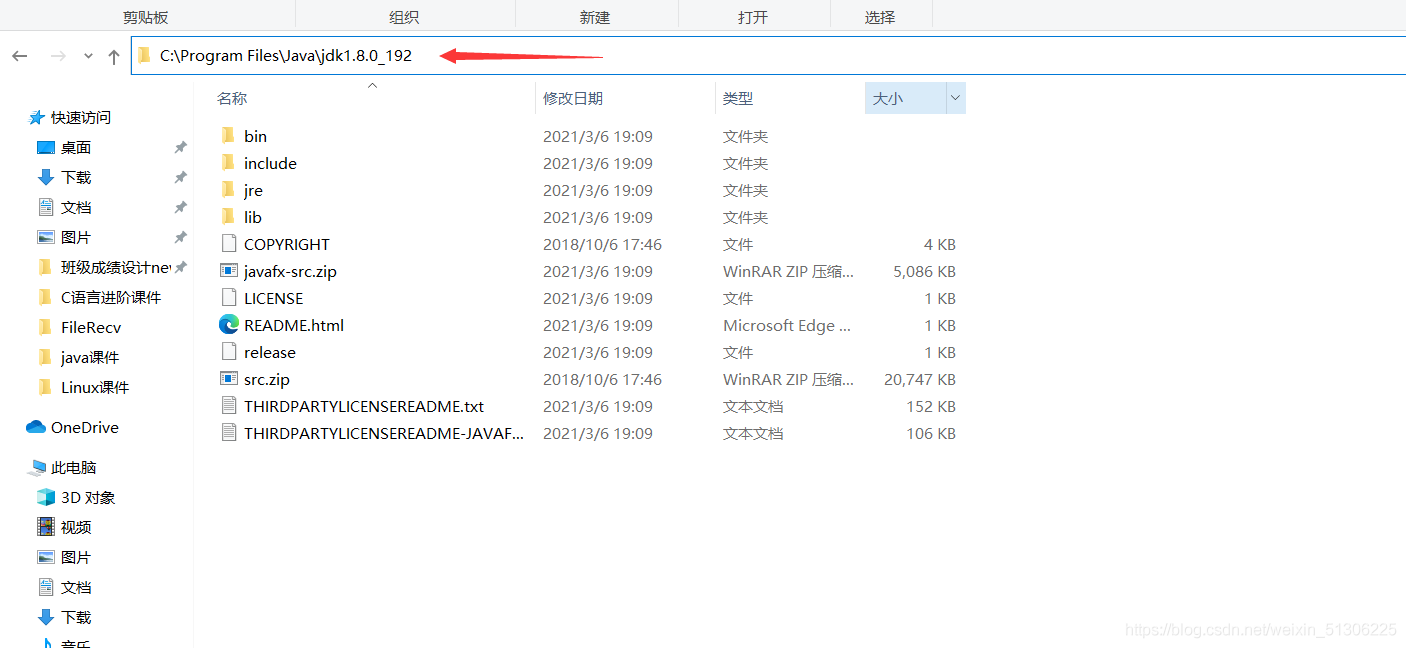Click the '5,086 KB' size cell

[x=924, y=271]
